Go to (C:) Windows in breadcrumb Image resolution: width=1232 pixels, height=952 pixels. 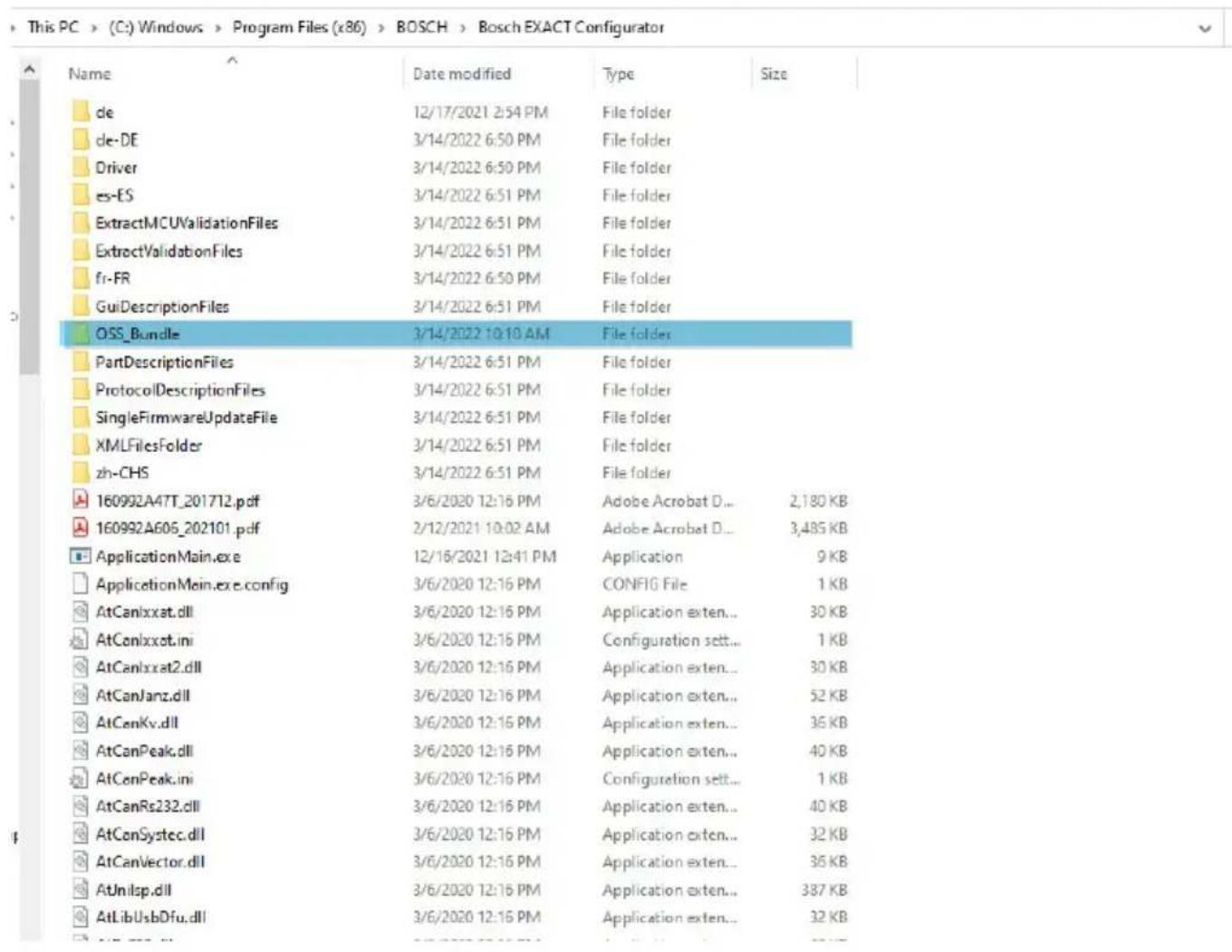[x=156, y=27]
